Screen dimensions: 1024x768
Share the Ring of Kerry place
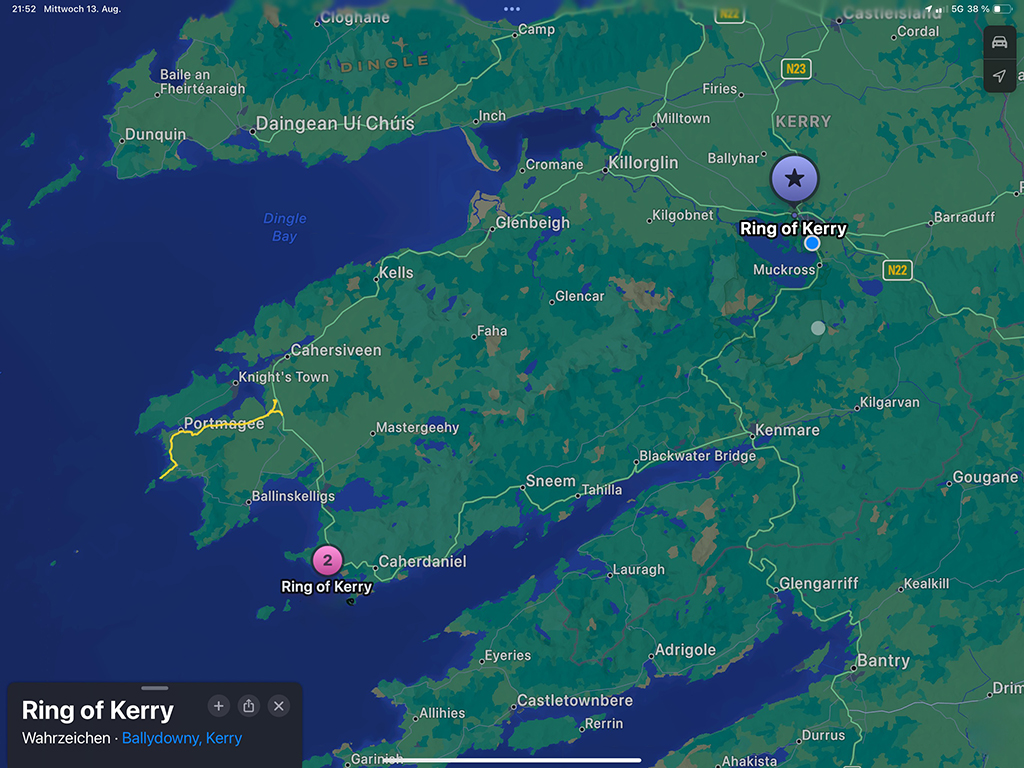pyautogui.click(x=249, y=706)
